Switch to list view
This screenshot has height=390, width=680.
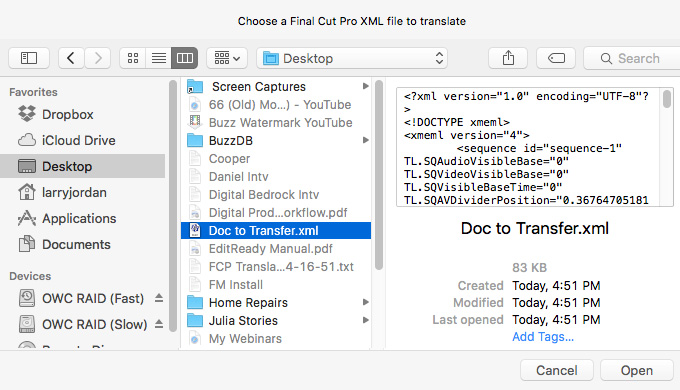159,58
